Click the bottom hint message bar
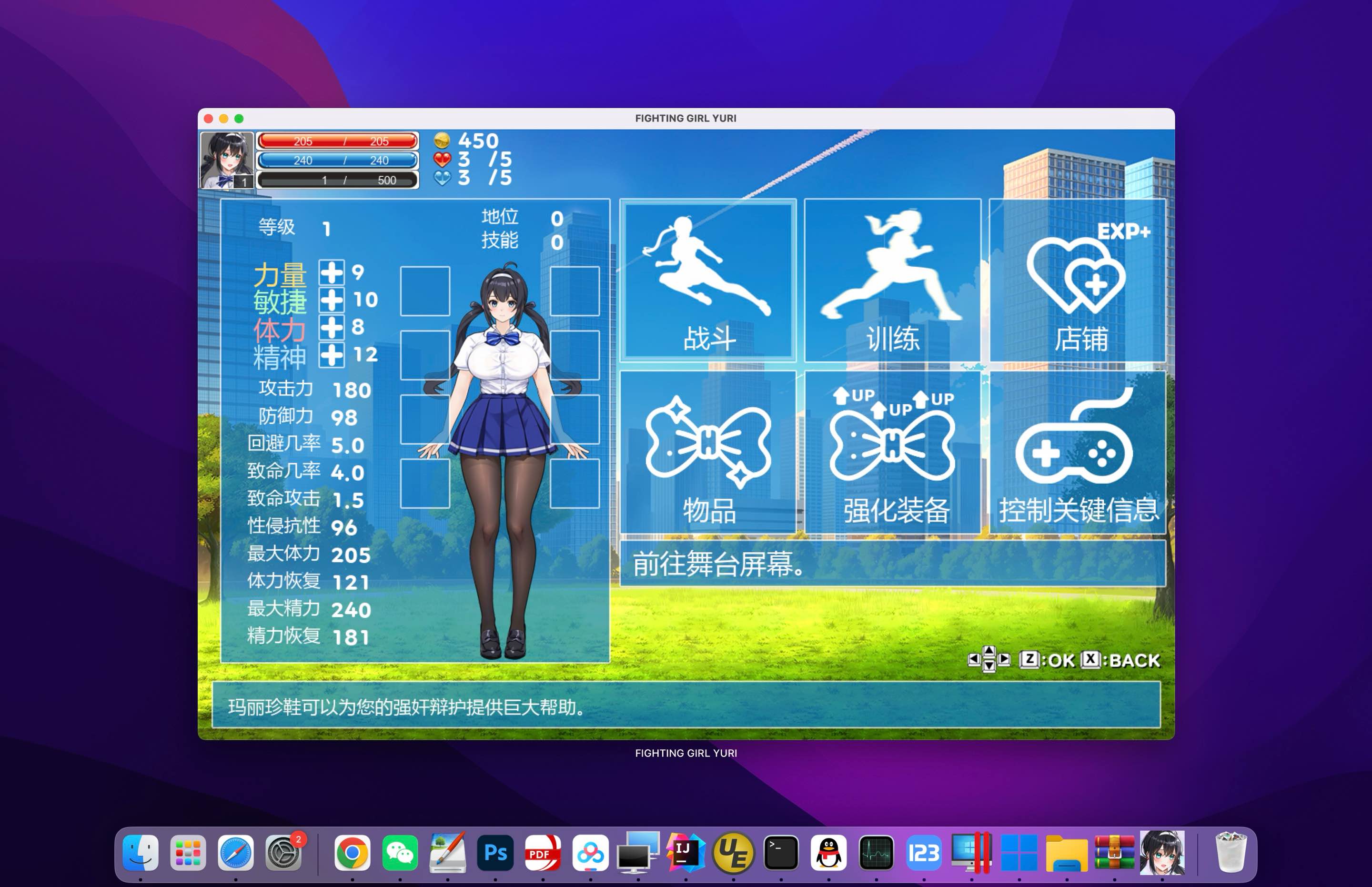This screenshot has width=1372, height=887. click(x=686, y=706)
